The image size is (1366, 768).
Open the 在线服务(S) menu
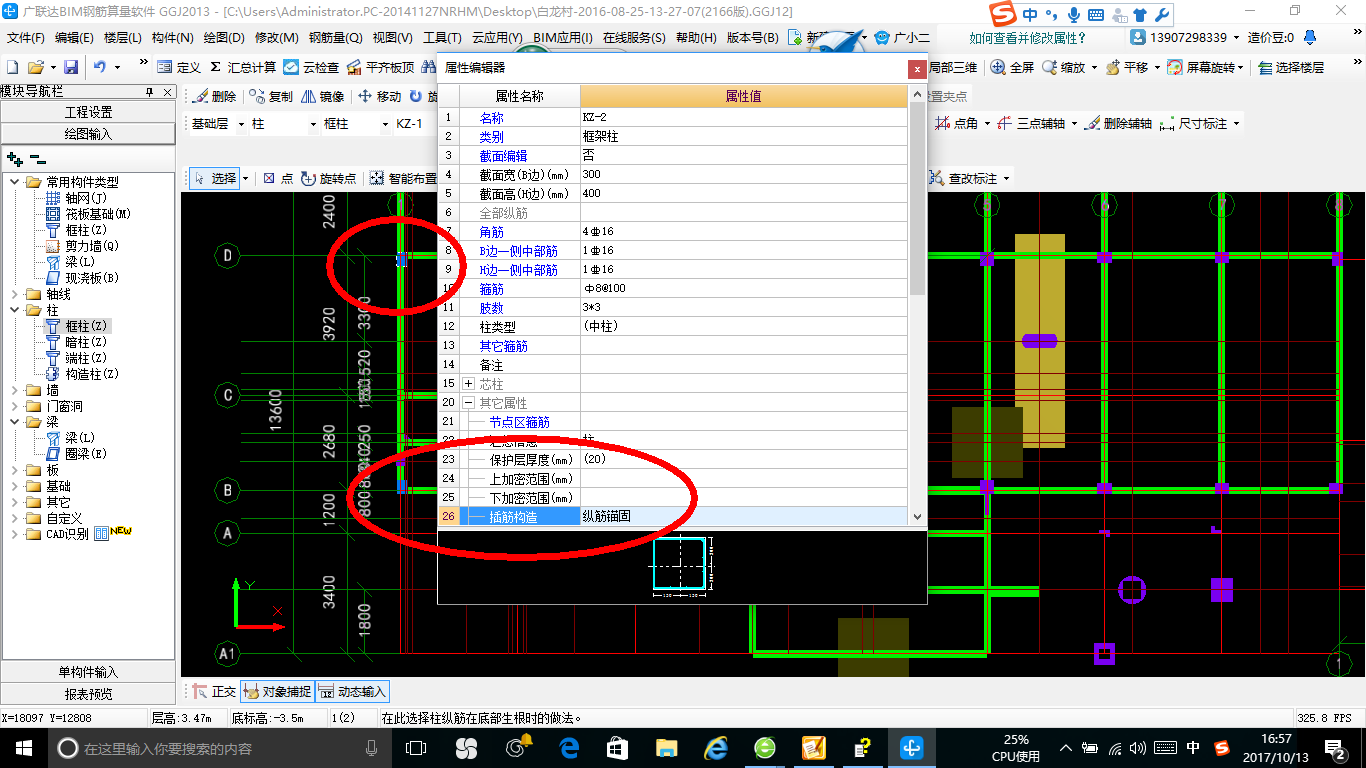pos(634,38)
